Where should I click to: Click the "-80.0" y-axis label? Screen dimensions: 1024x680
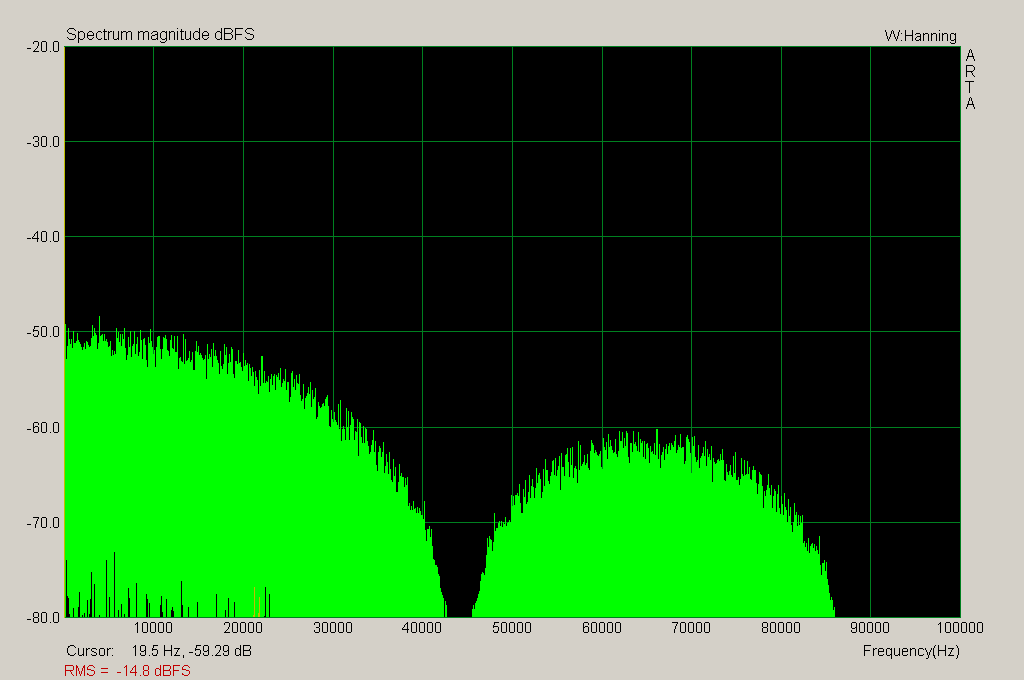43,618
